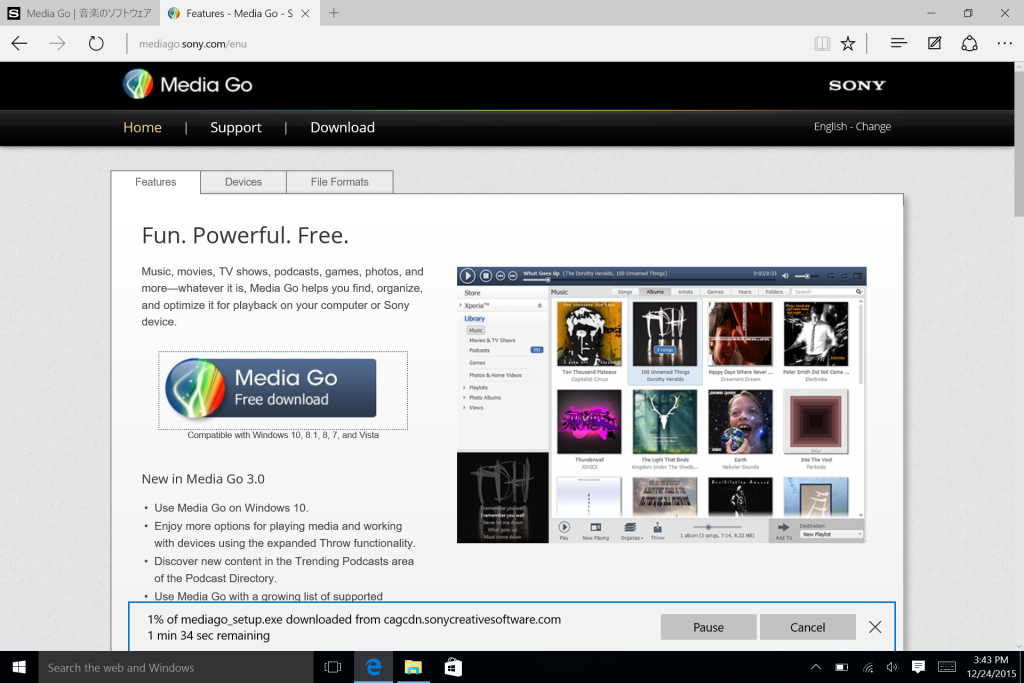Open the Edge Hub icon
The height and width of the screenshot is (683, 1024).
899,43
